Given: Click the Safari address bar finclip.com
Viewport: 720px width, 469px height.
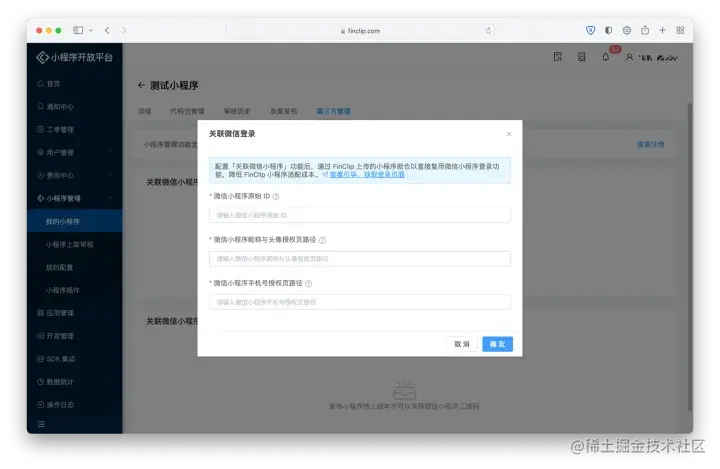Looking at the screenshot, I should [360, 31].
